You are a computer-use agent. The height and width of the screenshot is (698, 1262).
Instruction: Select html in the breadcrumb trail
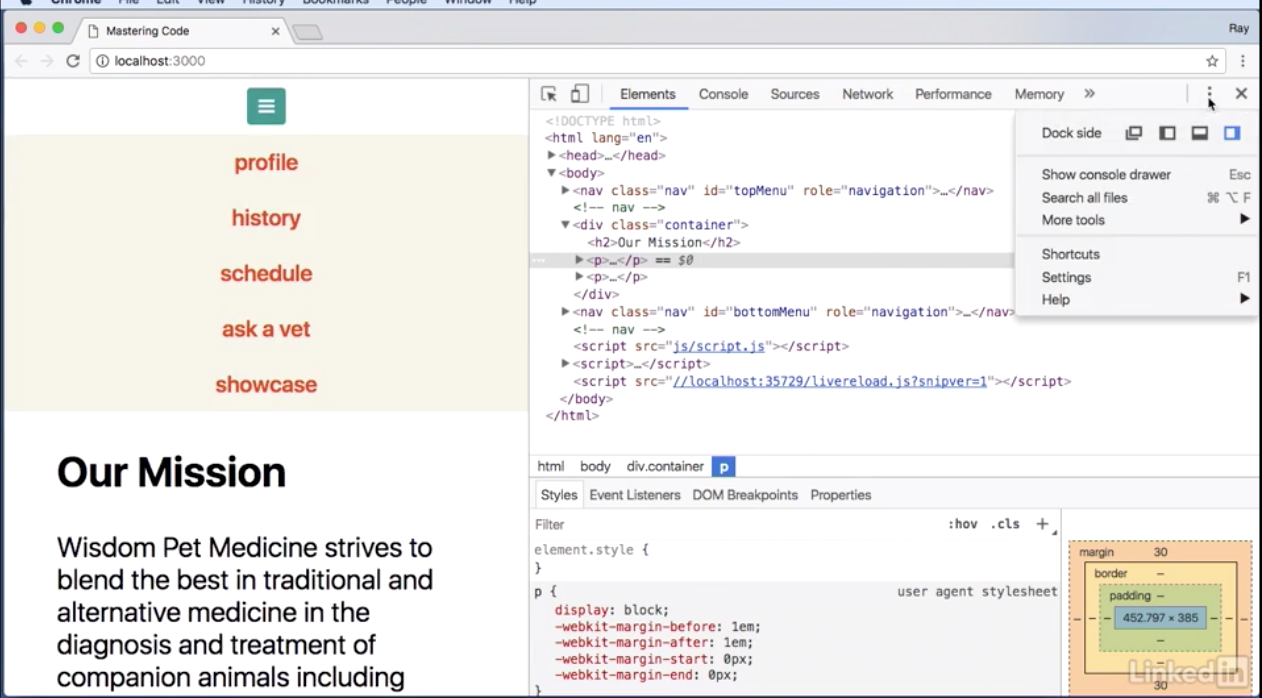(x=551, y=466)
